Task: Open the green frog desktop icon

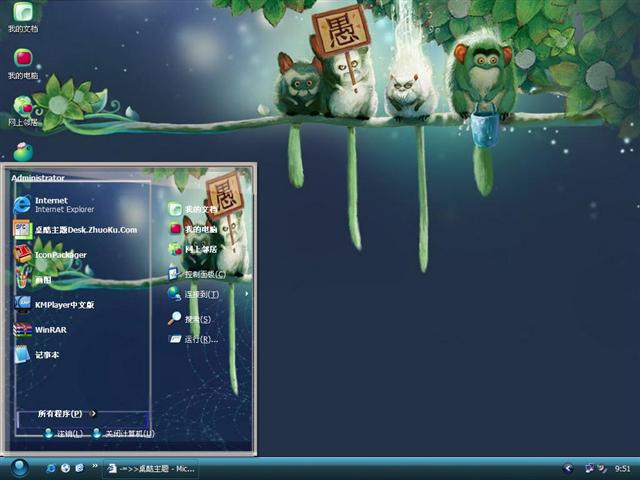Action: click(23, 151)
